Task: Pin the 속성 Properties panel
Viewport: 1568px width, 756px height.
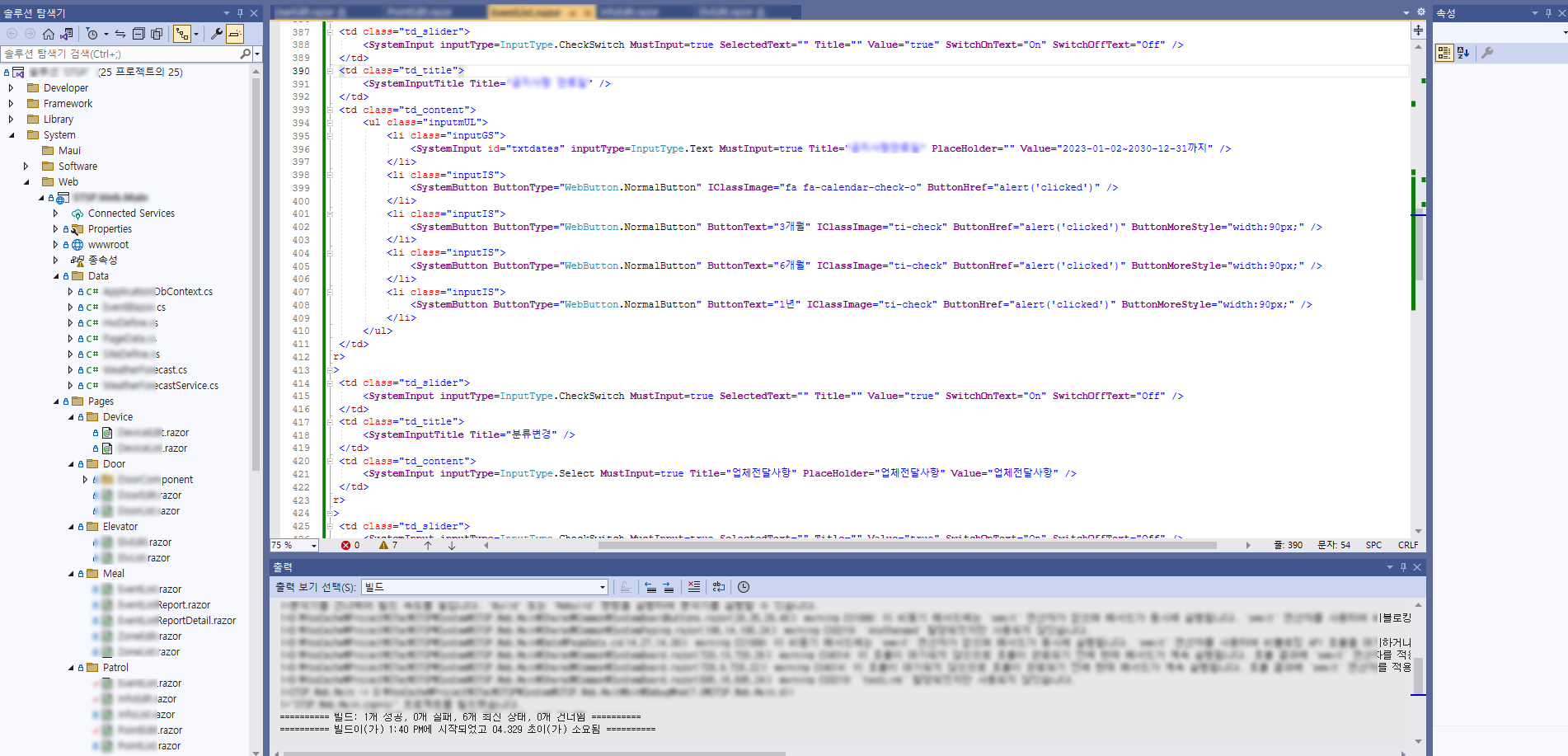Action: pos(1548,13)
